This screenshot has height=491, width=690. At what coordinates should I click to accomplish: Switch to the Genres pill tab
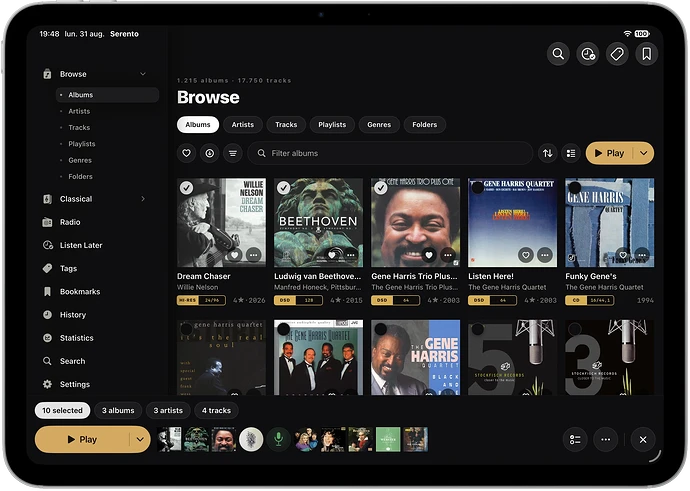click(x=379, y=125)
